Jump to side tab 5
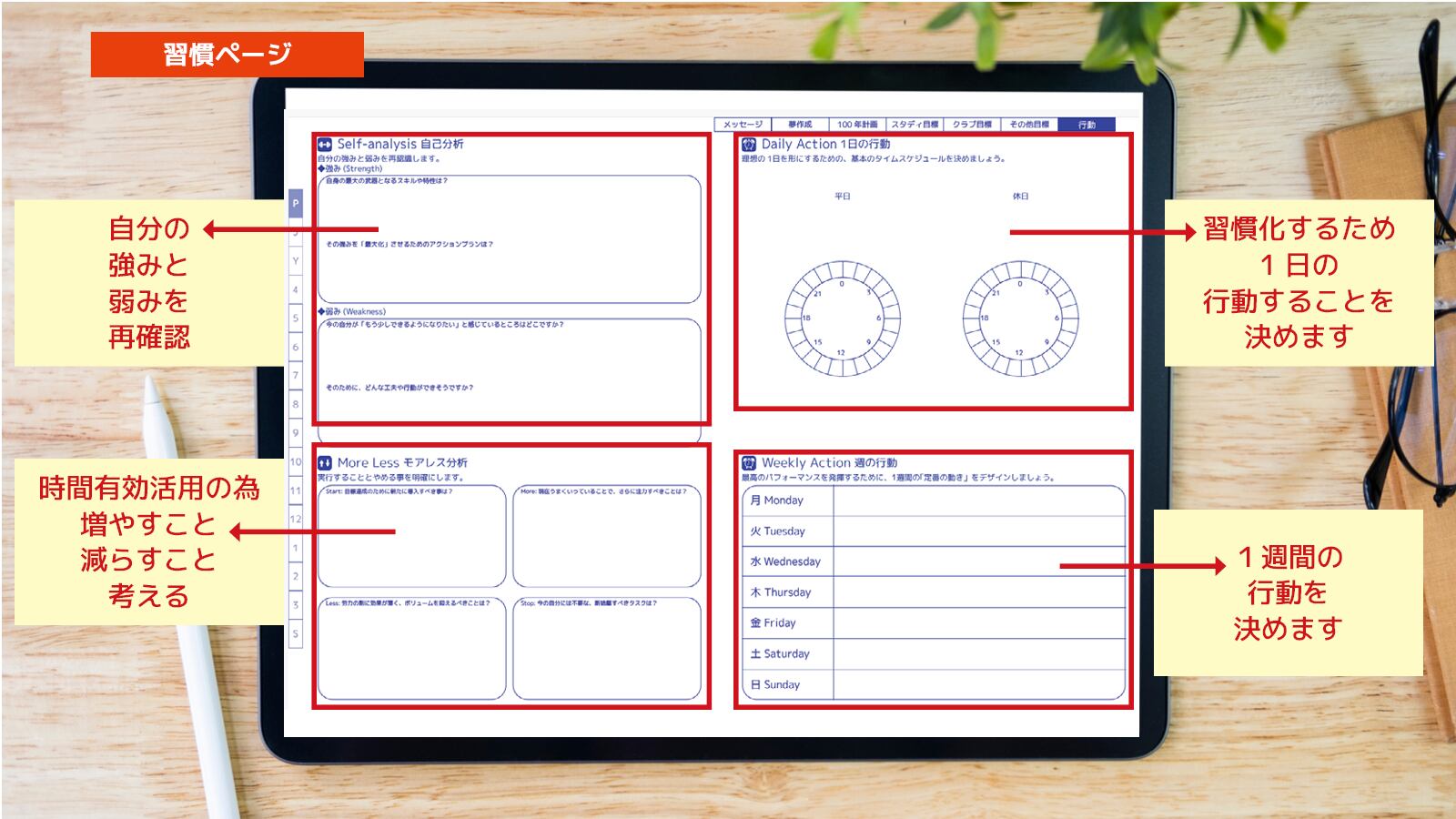 (x=295, y=318)
